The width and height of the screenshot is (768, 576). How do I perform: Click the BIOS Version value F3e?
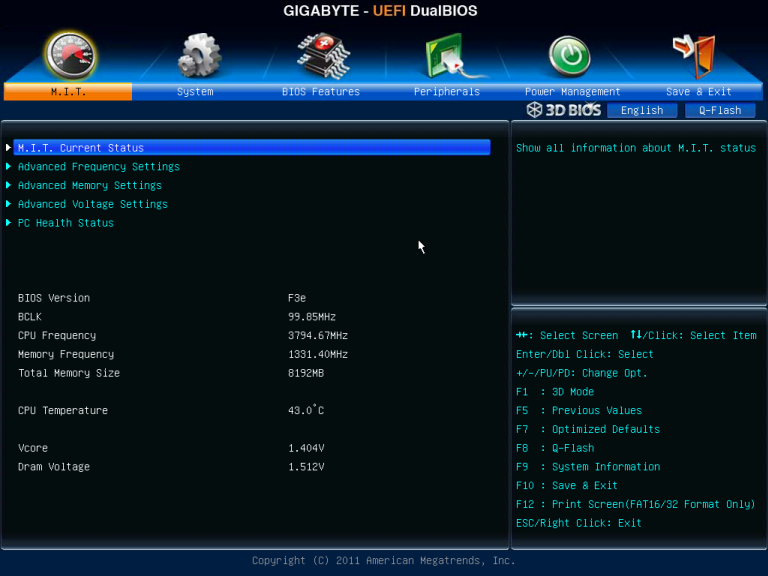[297, 298]
